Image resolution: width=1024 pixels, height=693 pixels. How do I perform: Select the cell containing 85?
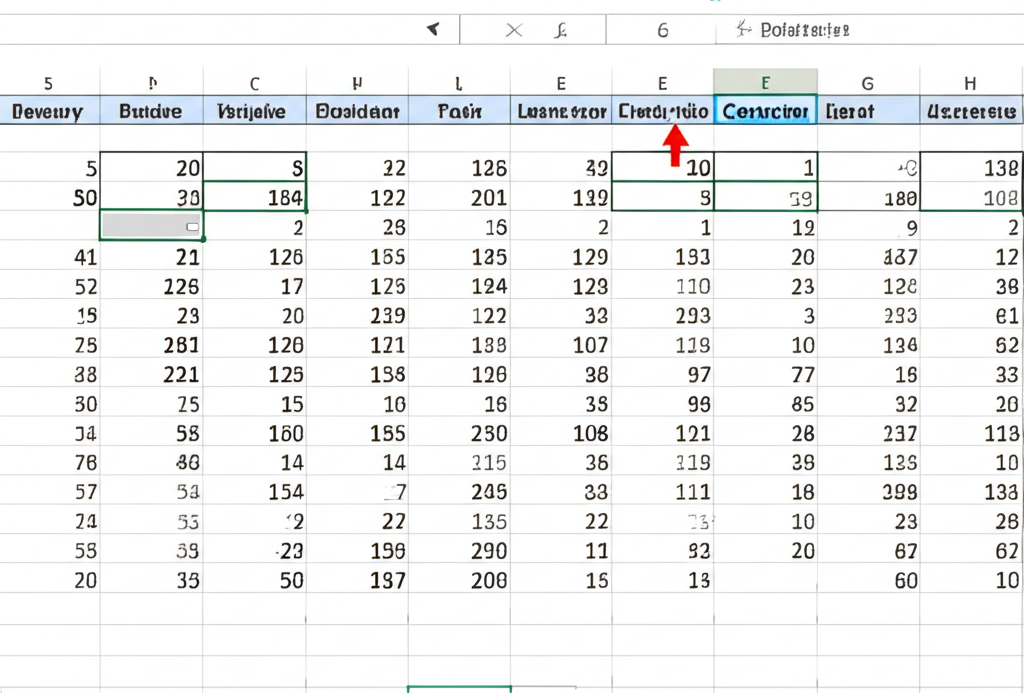(x=765, y=404)
